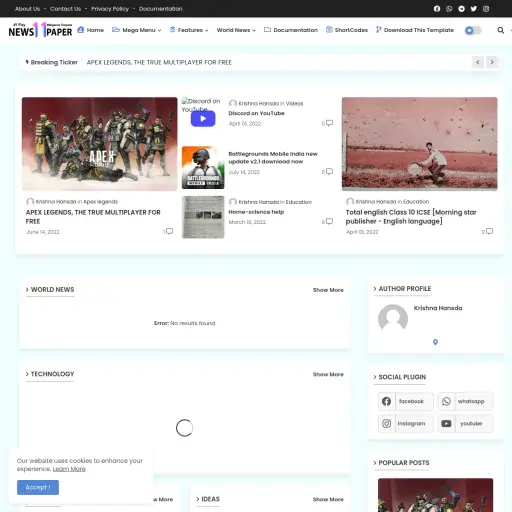512x512 pixels.
Task: Open Telegram icon in top bar
Action: (461, 9)
